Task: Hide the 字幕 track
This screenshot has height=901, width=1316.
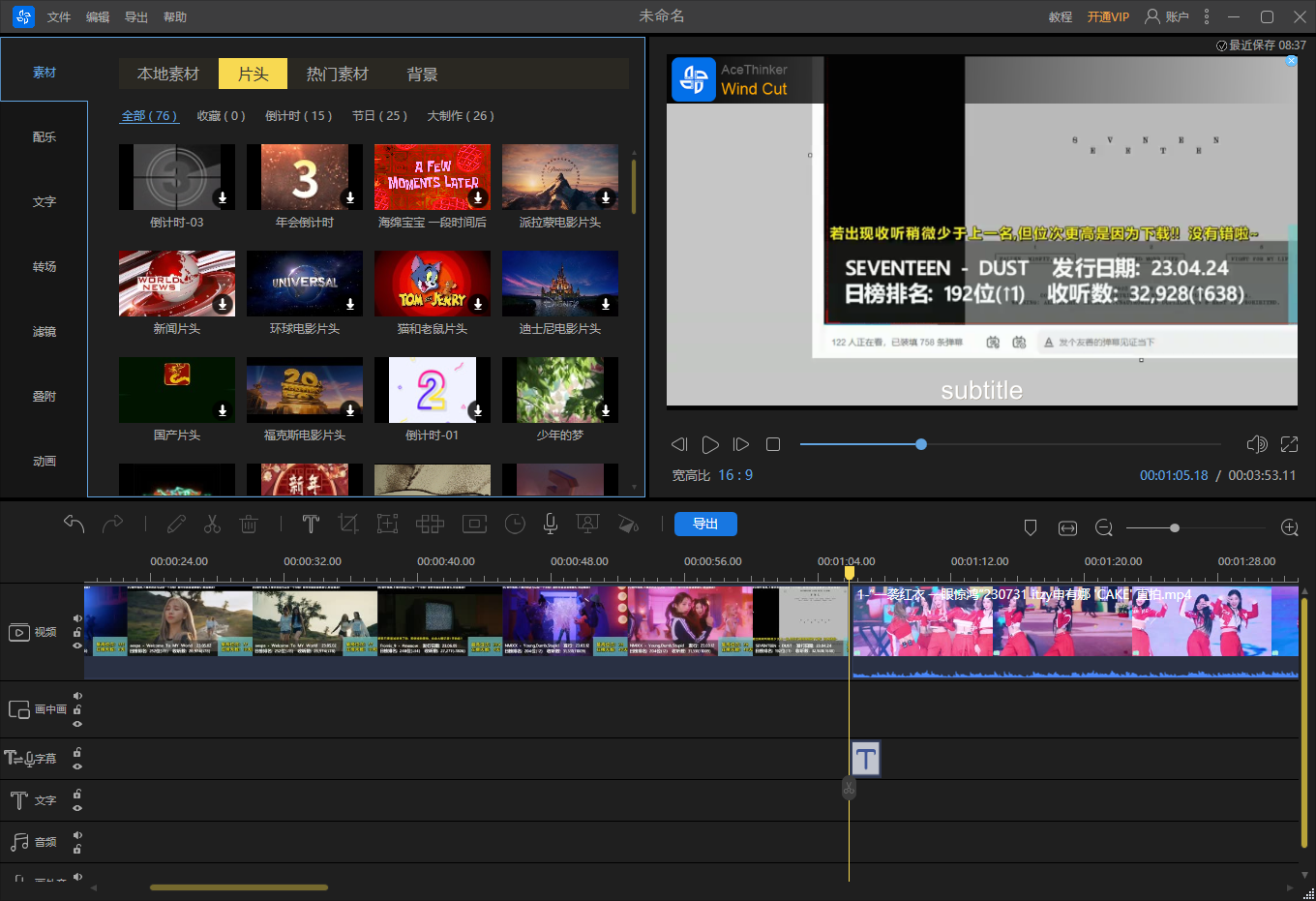Action: (x=77, y=766)
